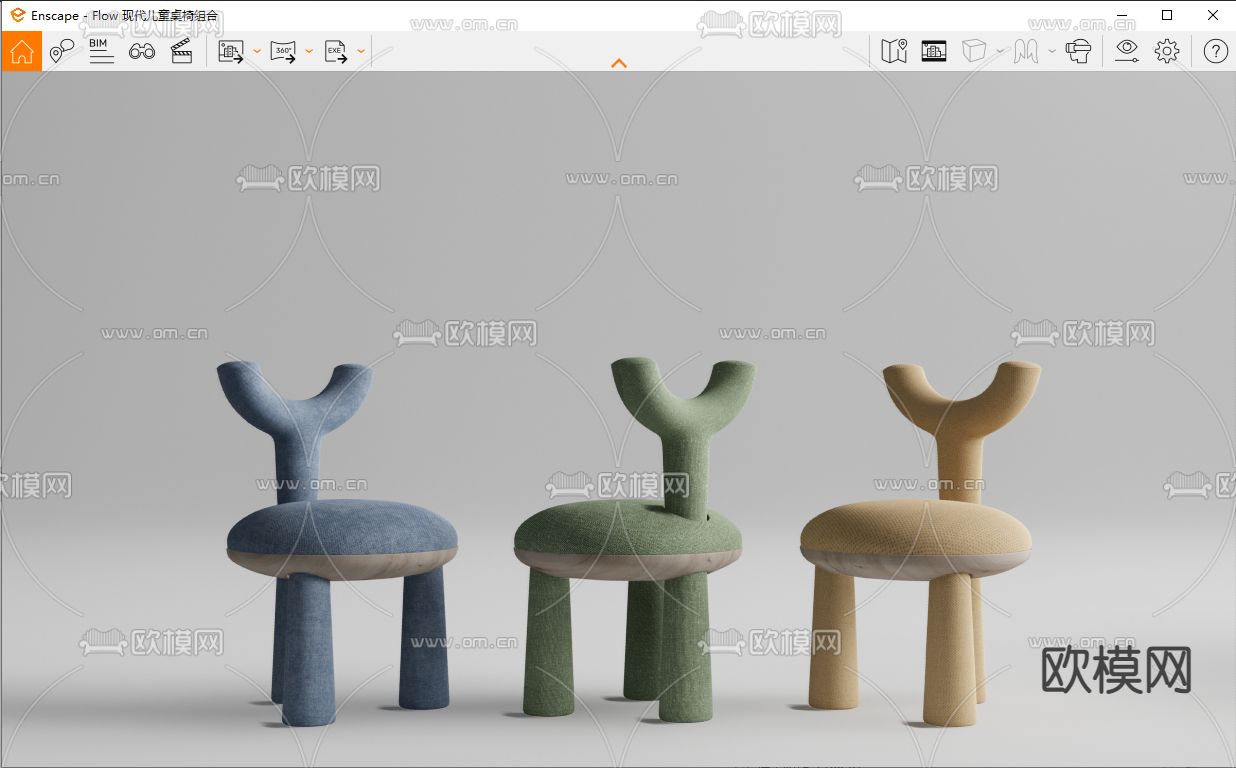Viewport: 1236px width, 768px height.
Task: Open the help question mark
Action: 1215,51
